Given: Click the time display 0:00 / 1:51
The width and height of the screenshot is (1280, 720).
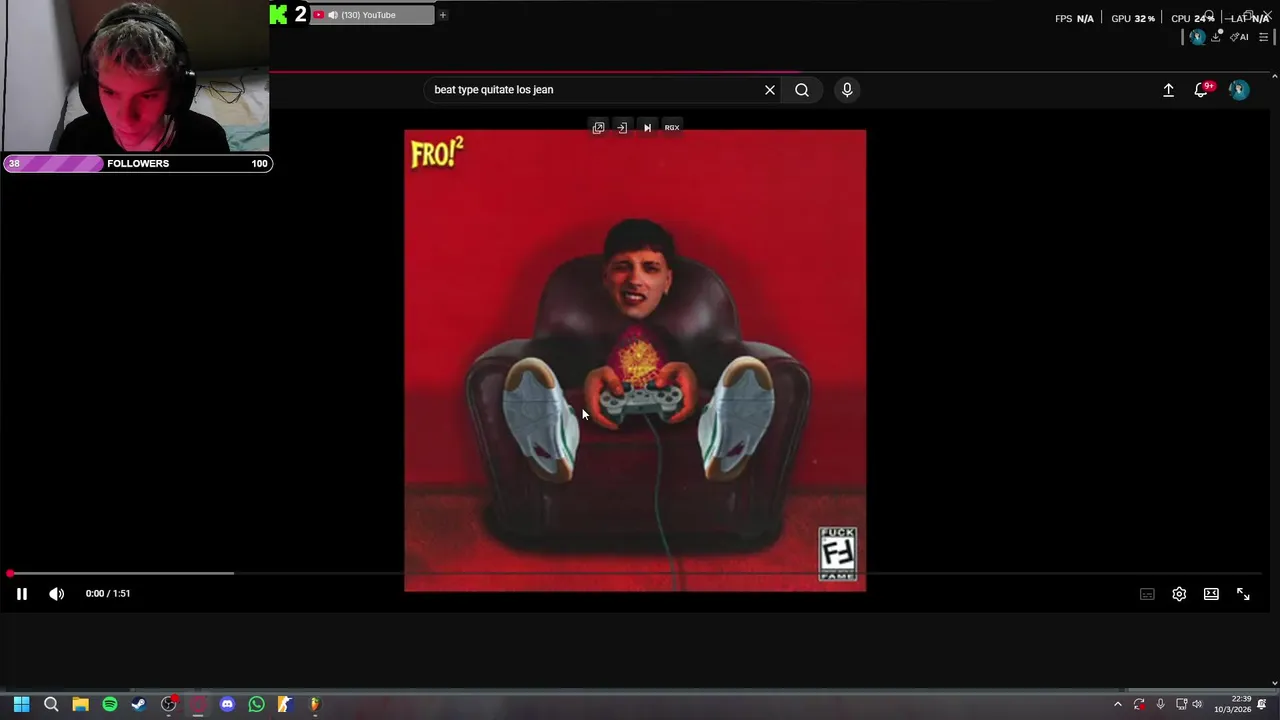Looking at the screenshot, I should click(108, 594).
